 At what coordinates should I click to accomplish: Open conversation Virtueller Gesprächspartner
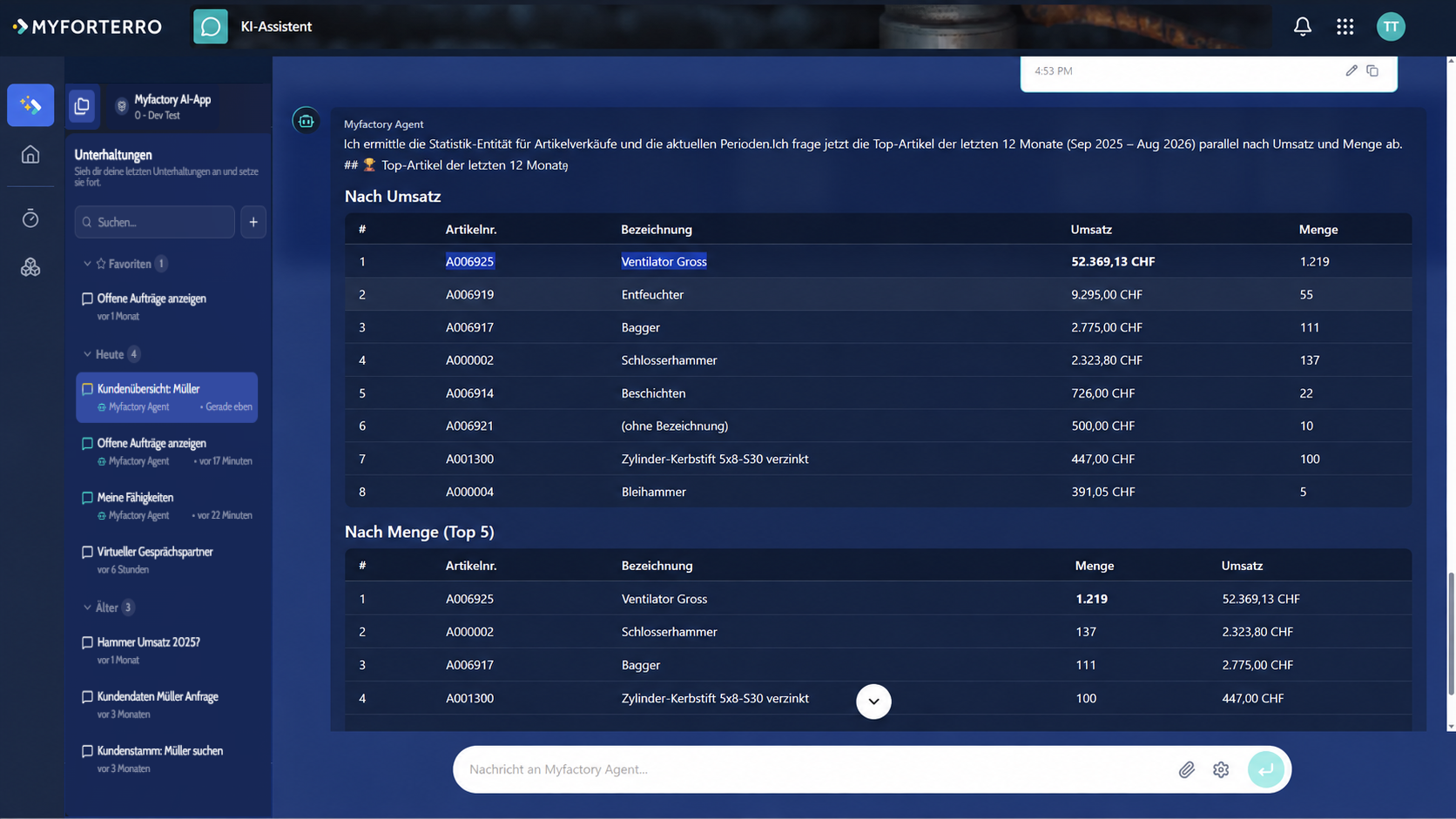(x=166, y=560)
